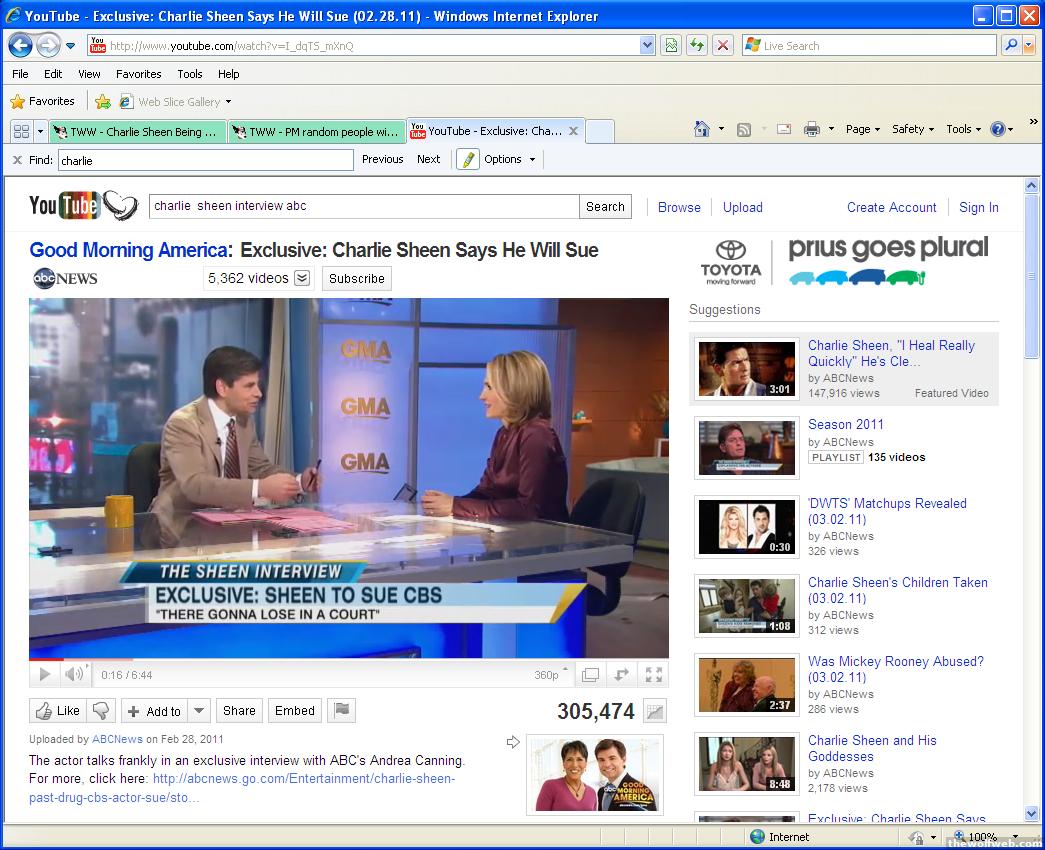Open a new blank tab

click(600, 131)
